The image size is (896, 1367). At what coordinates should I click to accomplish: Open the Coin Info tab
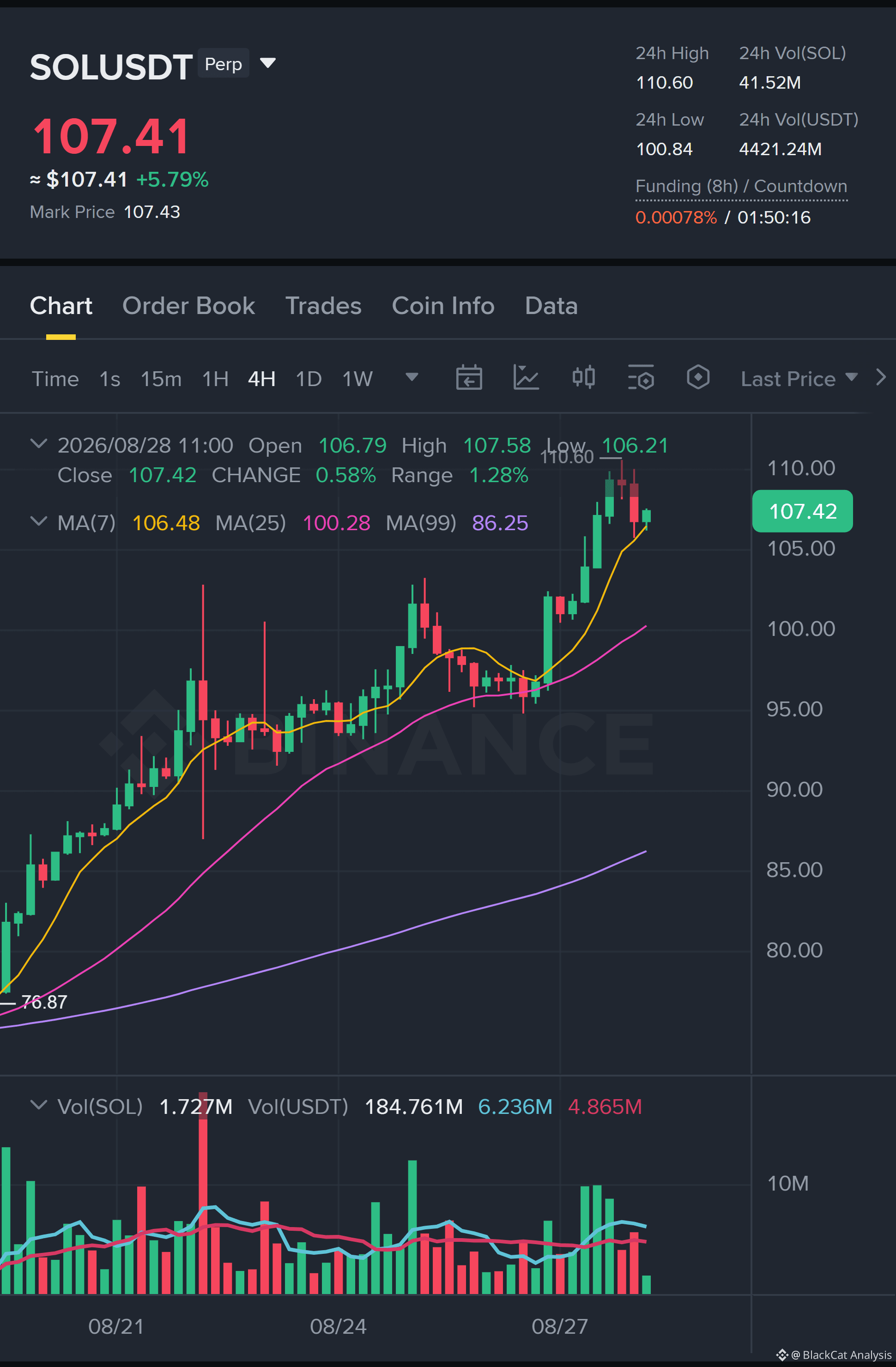443,306
